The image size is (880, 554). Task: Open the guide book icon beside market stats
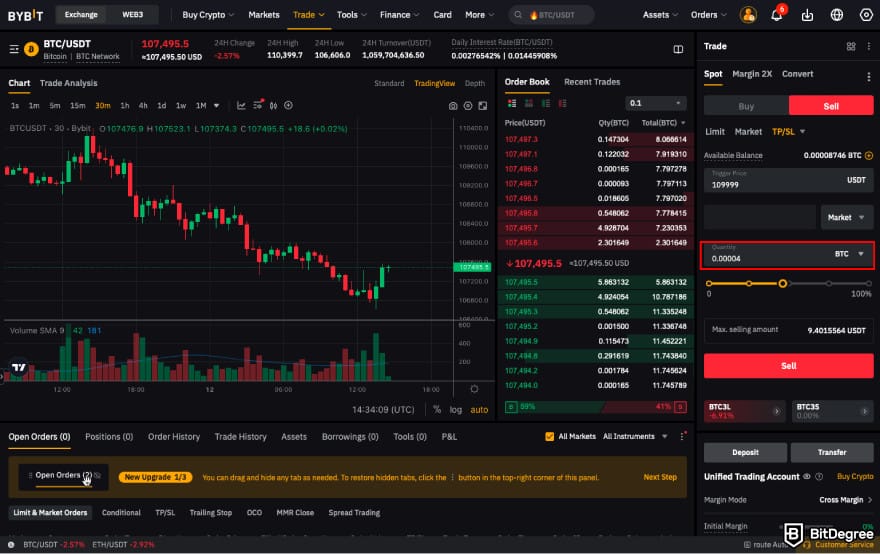pos(678,49)
